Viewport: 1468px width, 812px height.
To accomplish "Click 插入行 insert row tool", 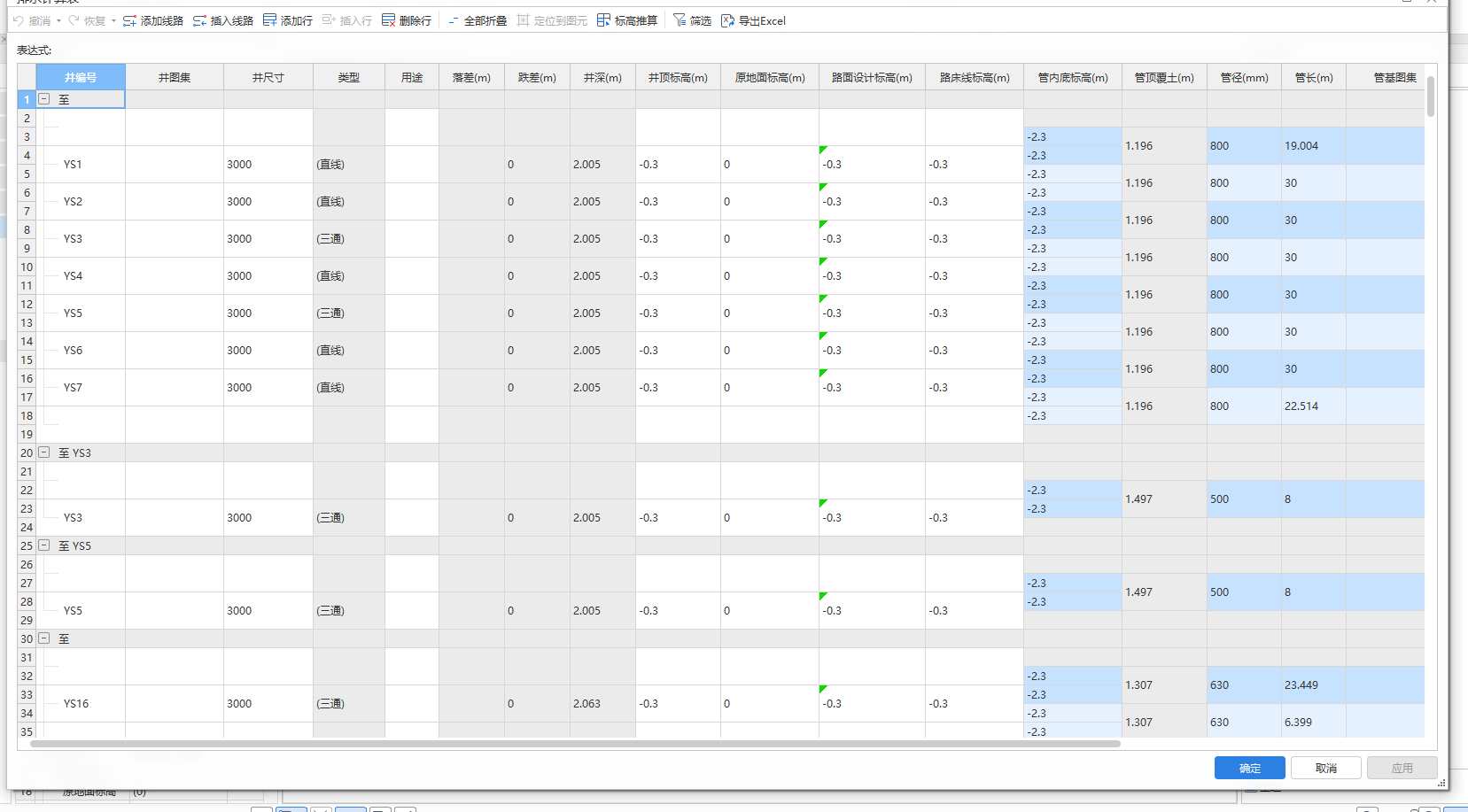I will (346, 20).
